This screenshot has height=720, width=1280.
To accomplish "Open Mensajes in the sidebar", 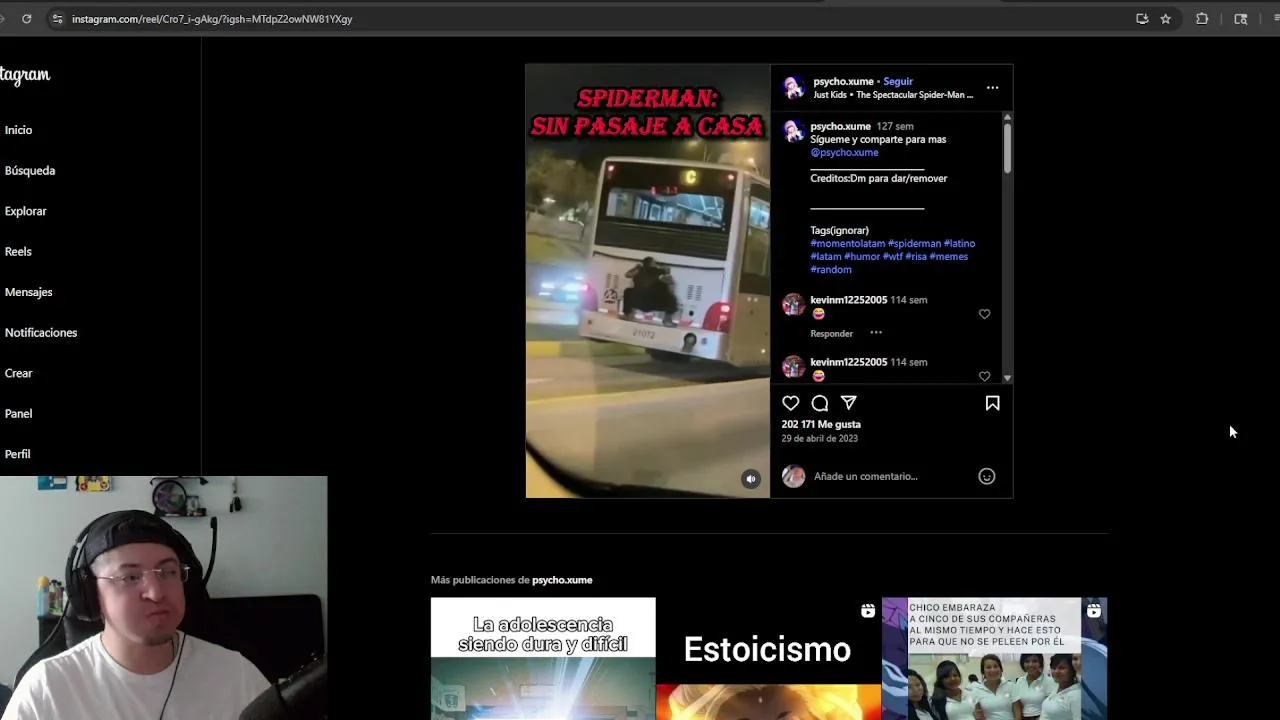I will (x=28, y=292).
